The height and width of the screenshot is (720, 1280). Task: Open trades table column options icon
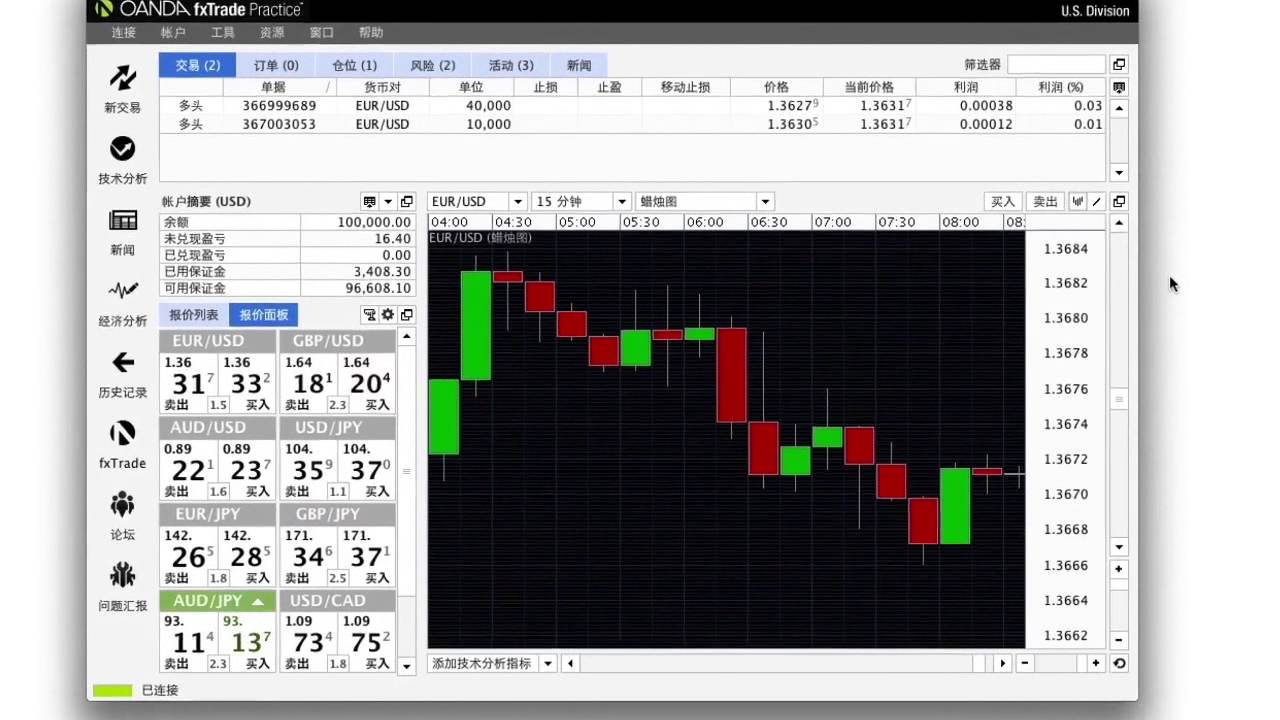pyautogui.click(x=1119, y=87)
